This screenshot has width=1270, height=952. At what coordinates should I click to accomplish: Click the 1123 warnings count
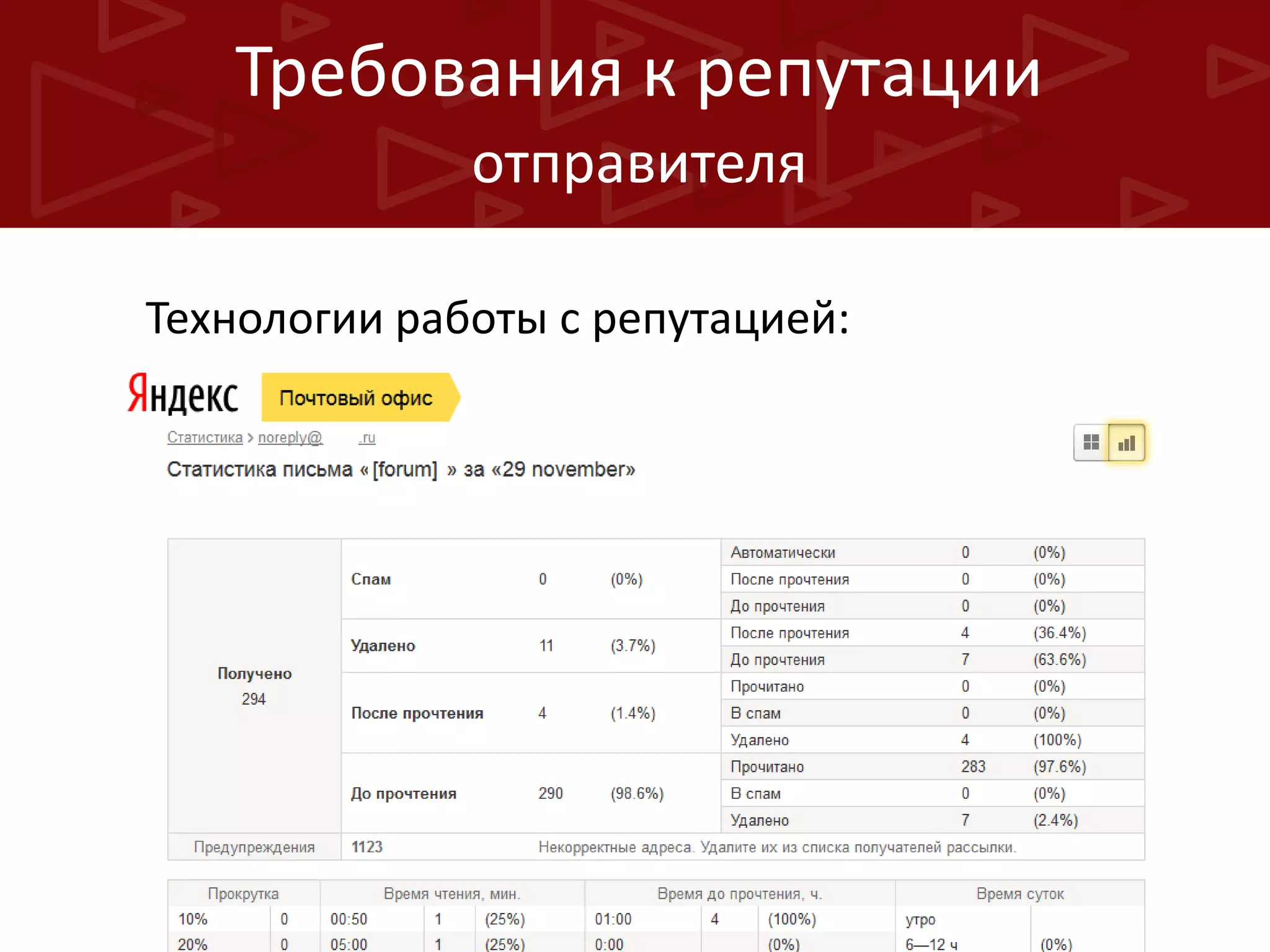[x=367, y=847]
